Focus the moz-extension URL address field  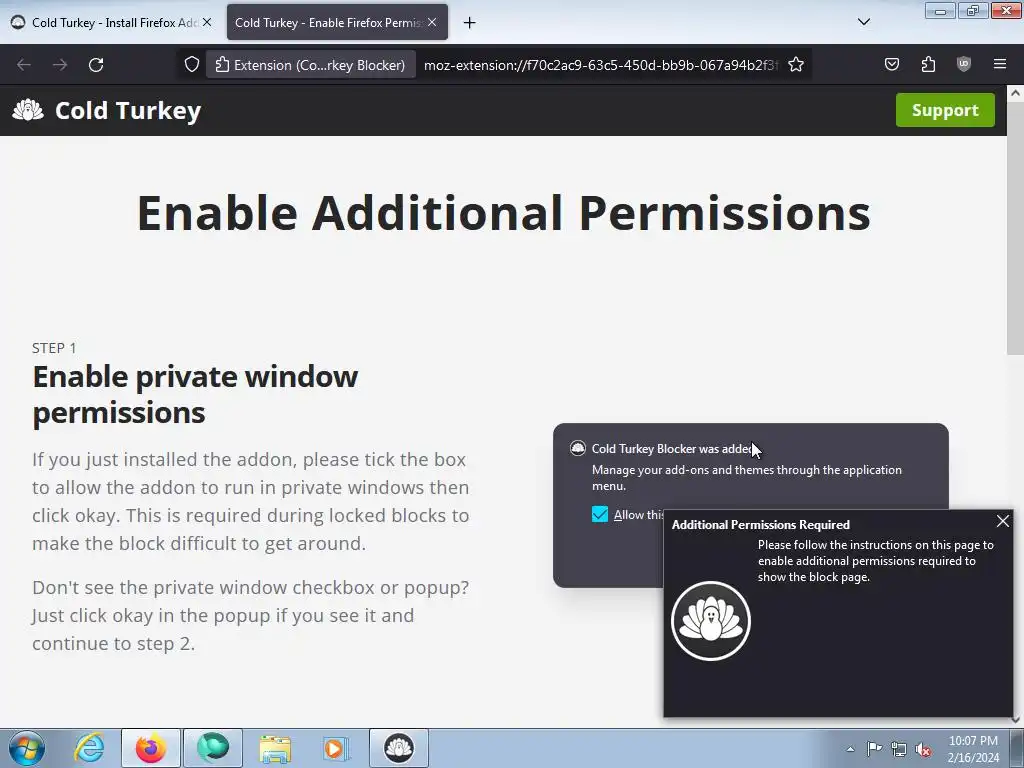pyautogui.click(x=601, y=65)
